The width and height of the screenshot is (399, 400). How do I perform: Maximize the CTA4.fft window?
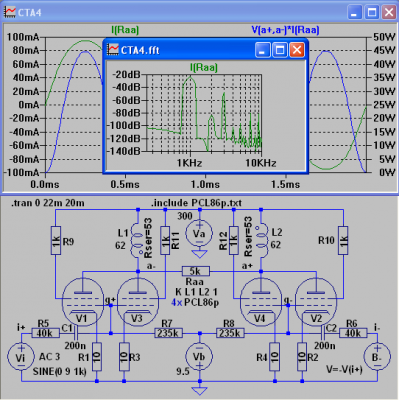point(280,50)
